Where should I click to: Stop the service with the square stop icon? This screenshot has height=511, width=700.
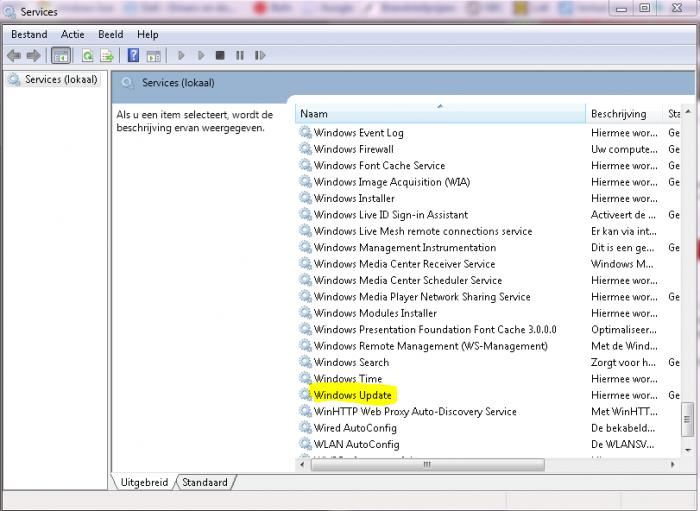tap(220, 55)
